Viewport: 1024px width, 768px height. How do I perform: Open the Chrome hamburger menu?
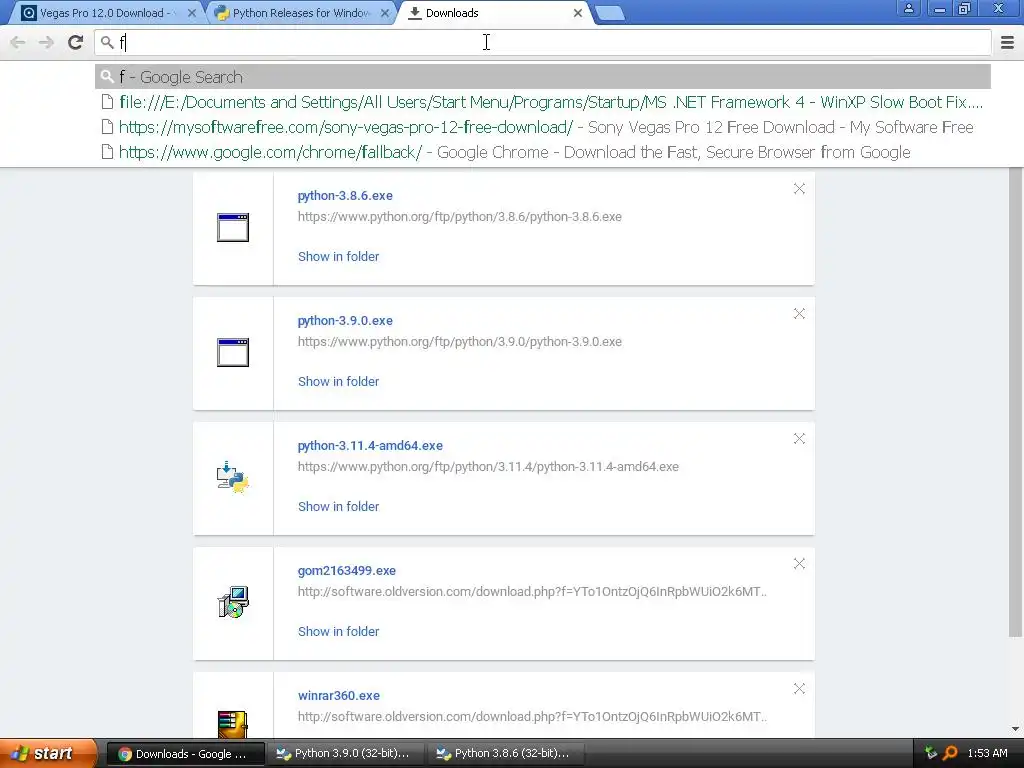(1007, 42)
